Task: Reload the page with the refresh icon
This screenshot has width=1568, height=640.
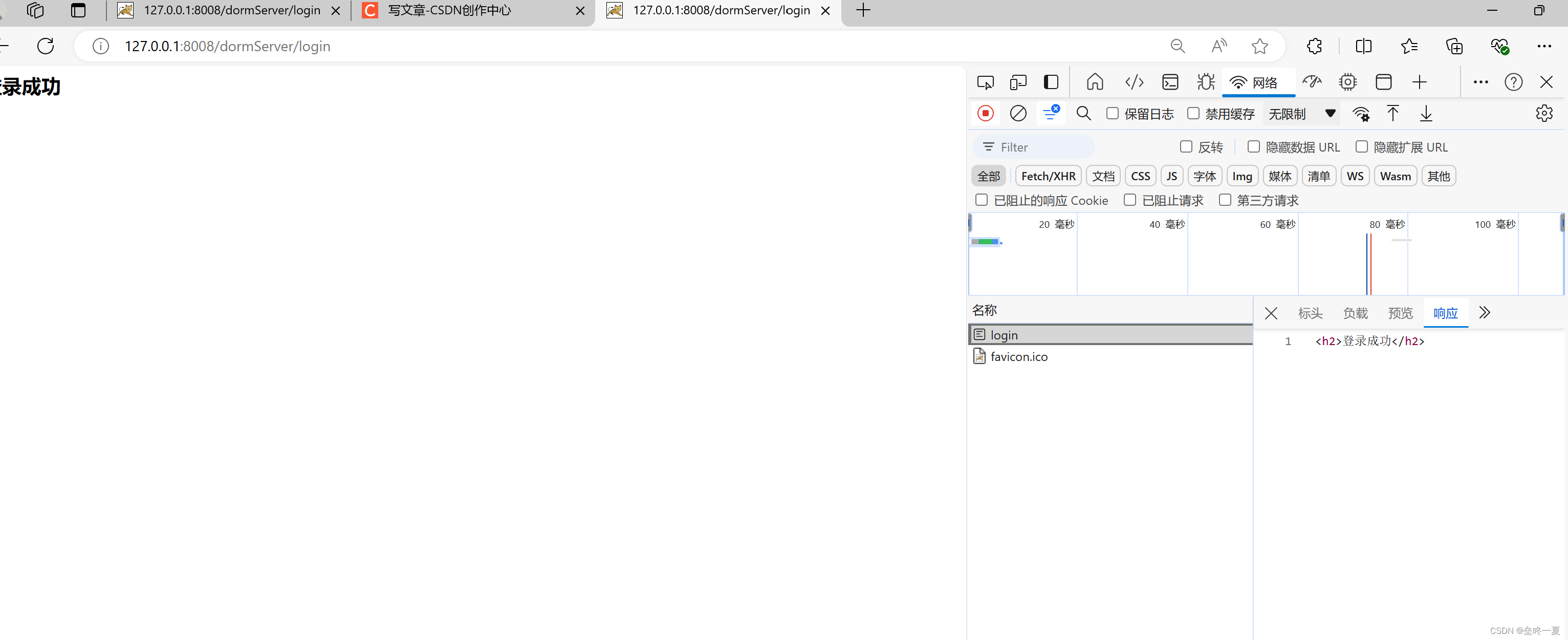Action: point(46,46)
